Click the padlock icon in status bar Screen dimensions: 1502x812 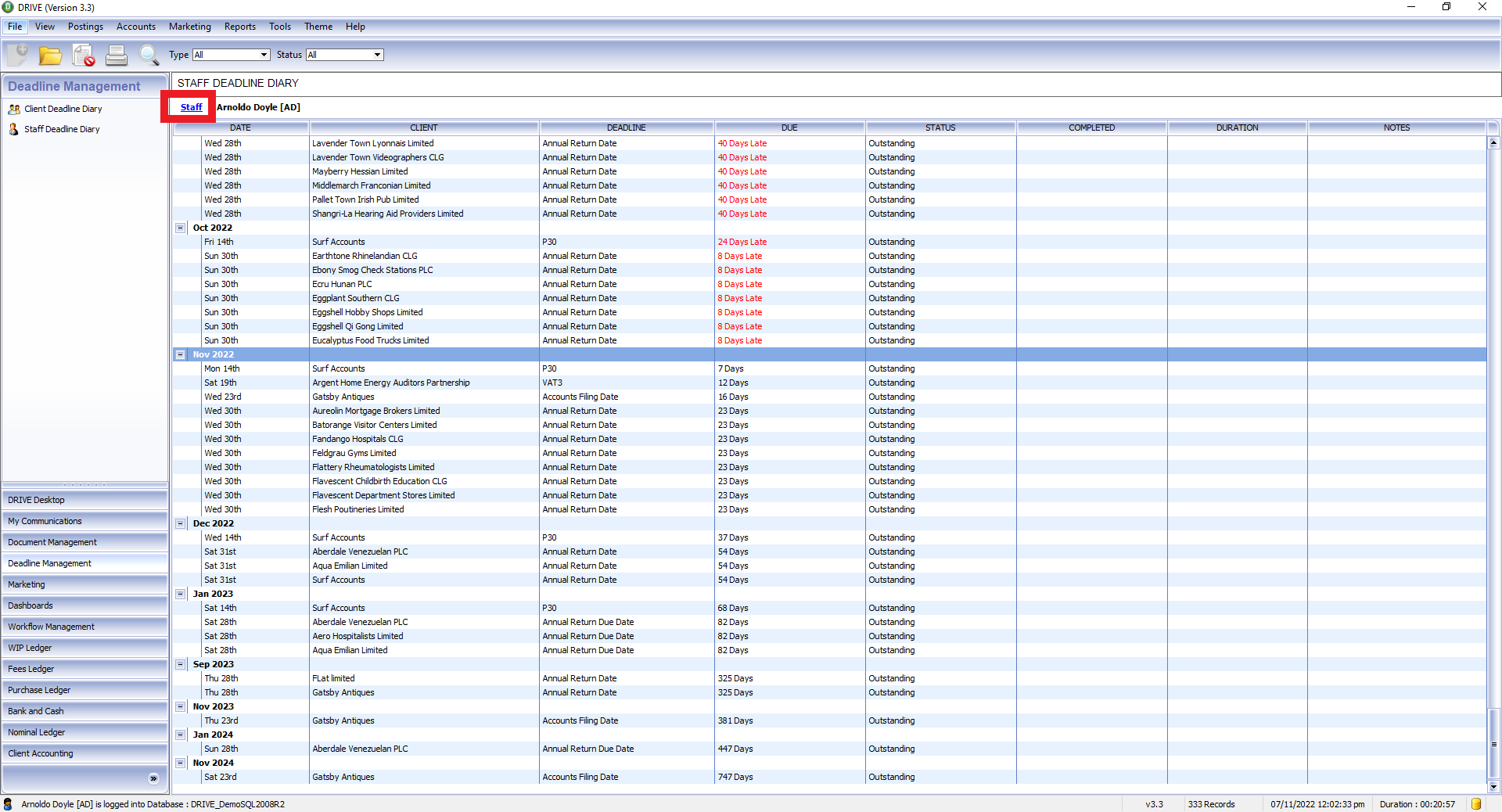click(1476, 804)
